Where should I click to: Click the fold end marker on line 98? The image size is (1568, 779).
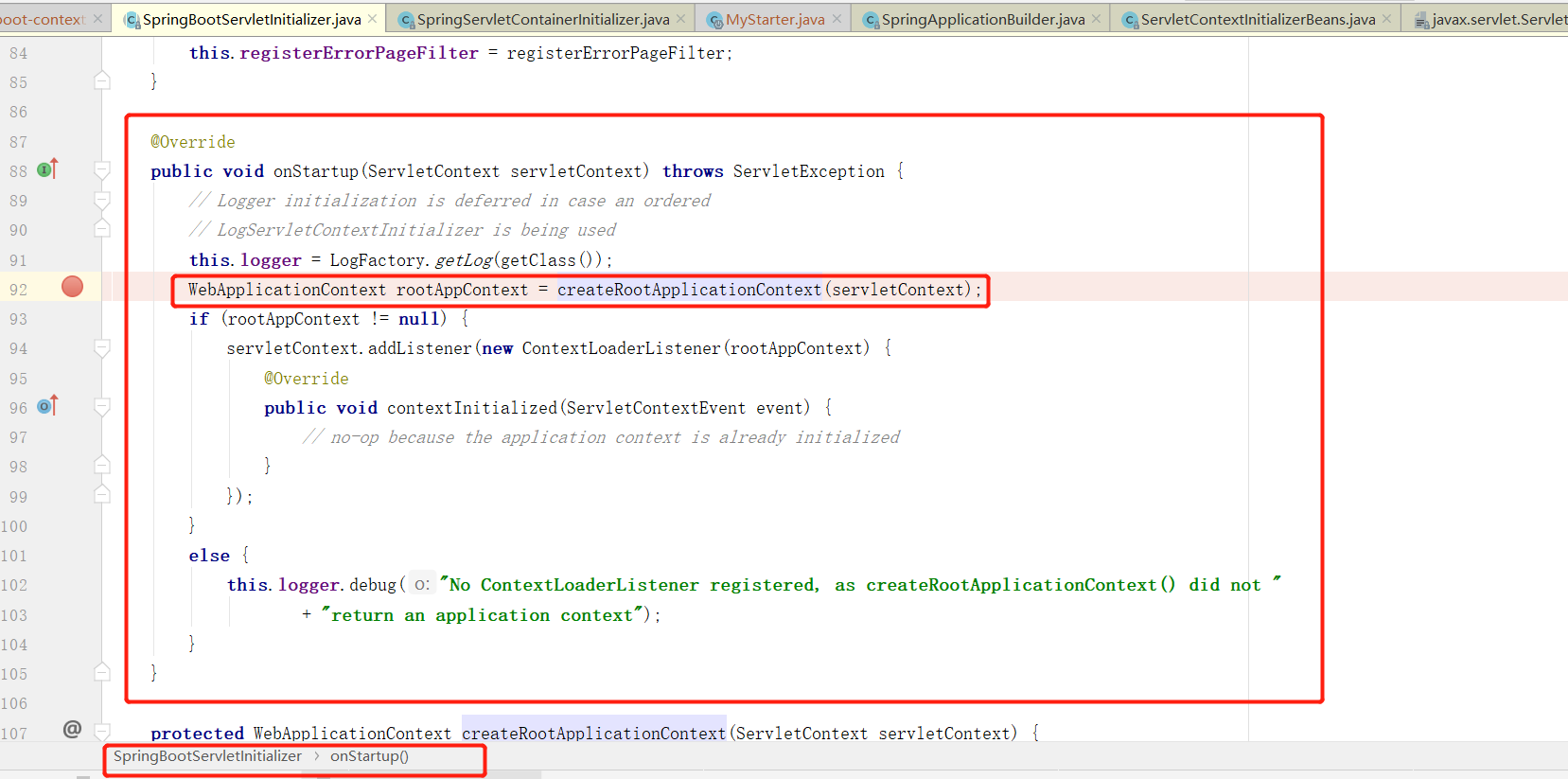(102, 465)
